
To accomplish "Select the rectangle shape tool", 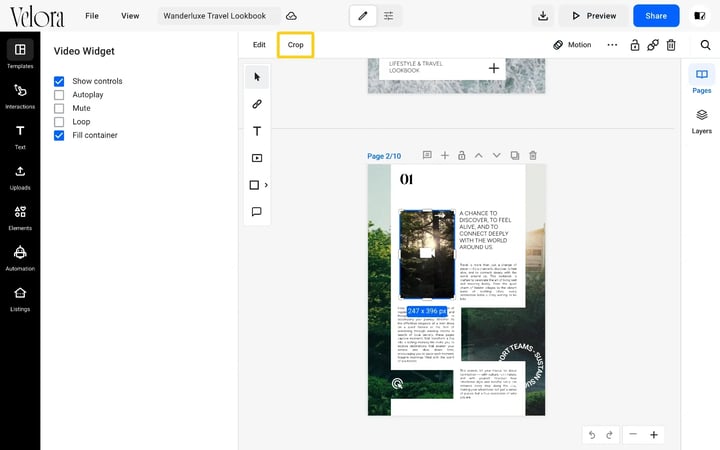I will click(254, 185).
